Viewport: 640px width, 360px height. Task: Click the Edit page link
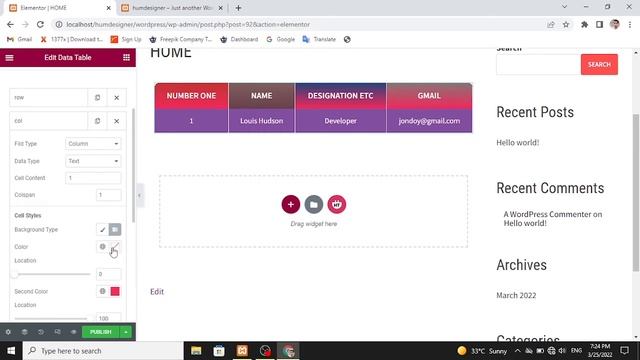[x=157, y=291]
